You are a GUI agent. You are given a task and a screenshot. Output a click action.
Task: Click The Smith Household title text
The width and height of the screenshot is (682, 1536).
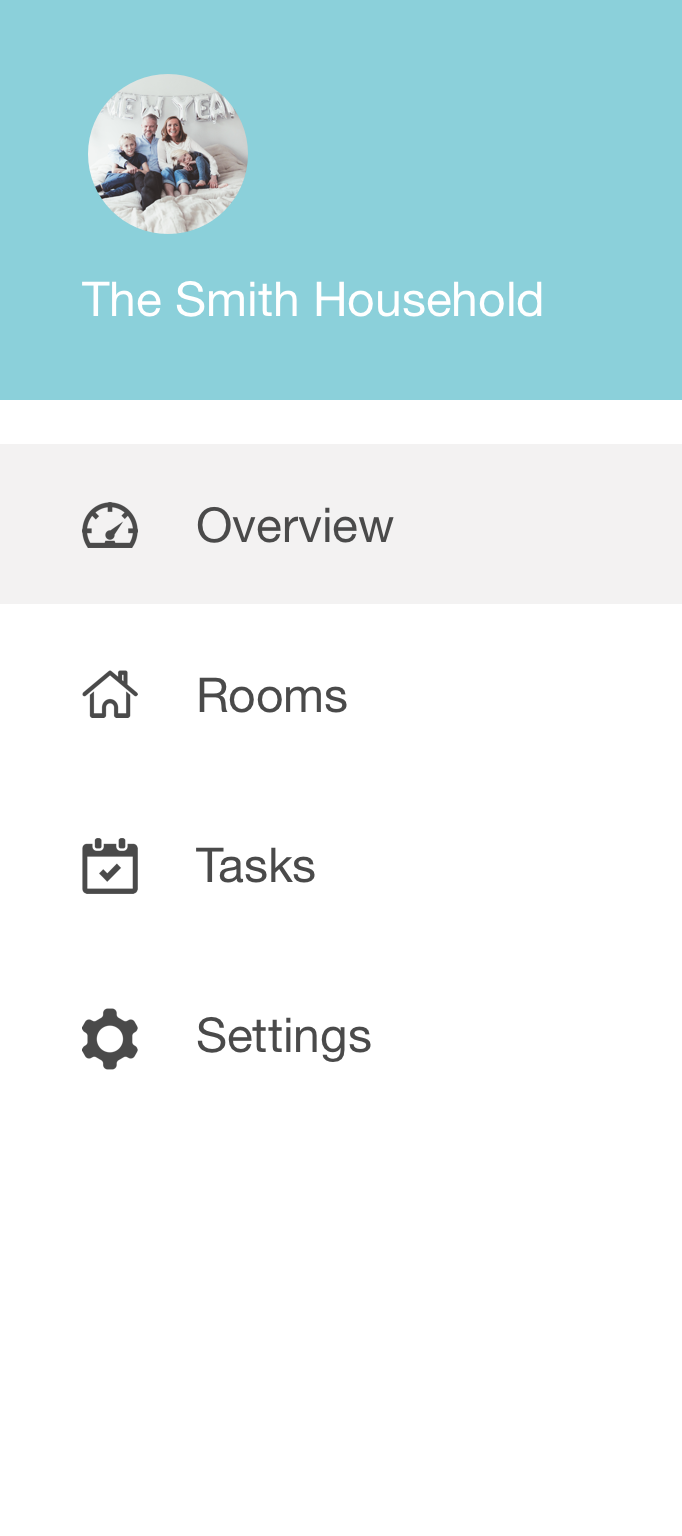point(312,300)
